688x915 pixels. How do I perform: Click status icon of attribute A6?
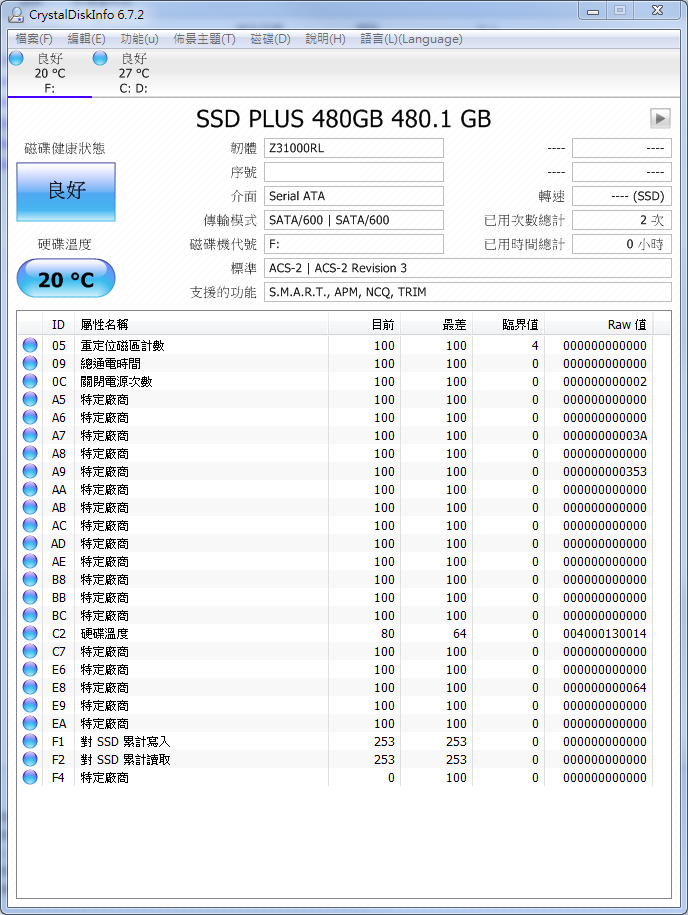[30, 418]
